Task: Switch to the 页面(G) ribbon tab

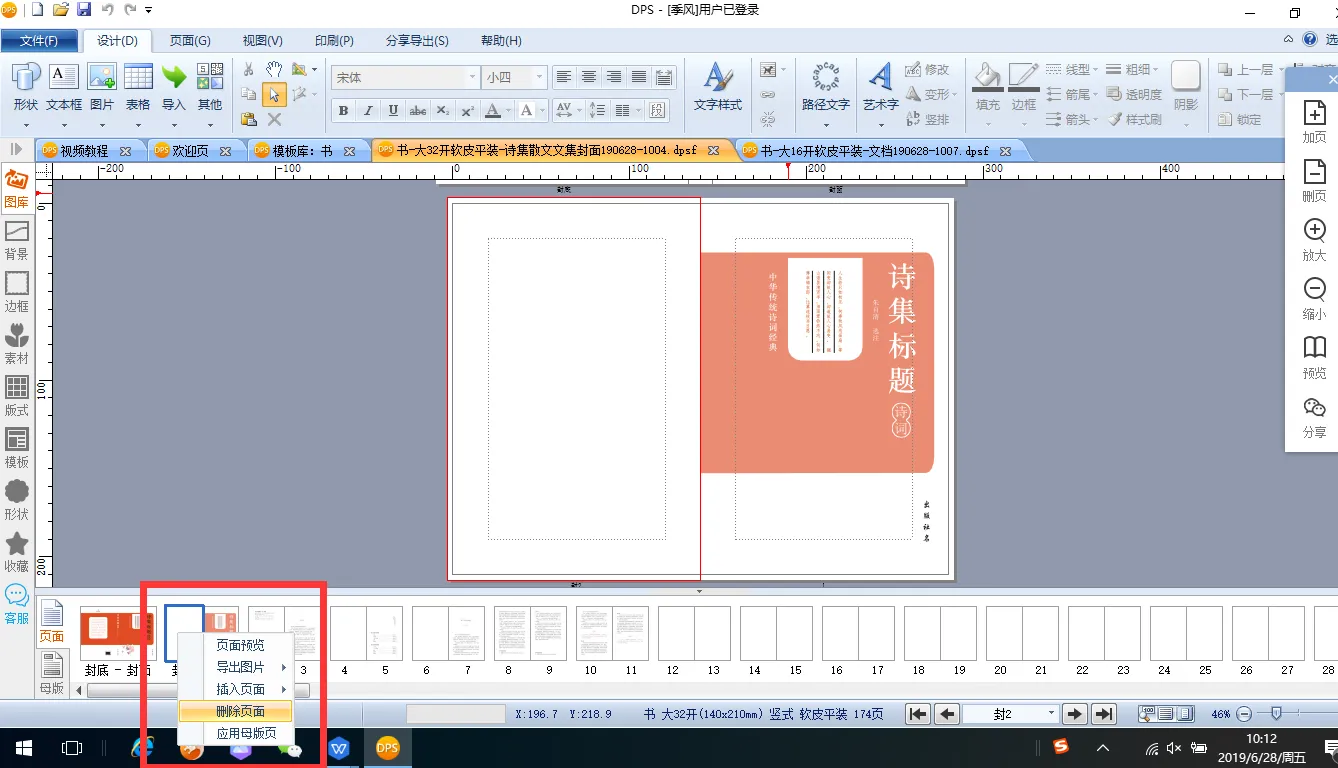Action: 189,41
